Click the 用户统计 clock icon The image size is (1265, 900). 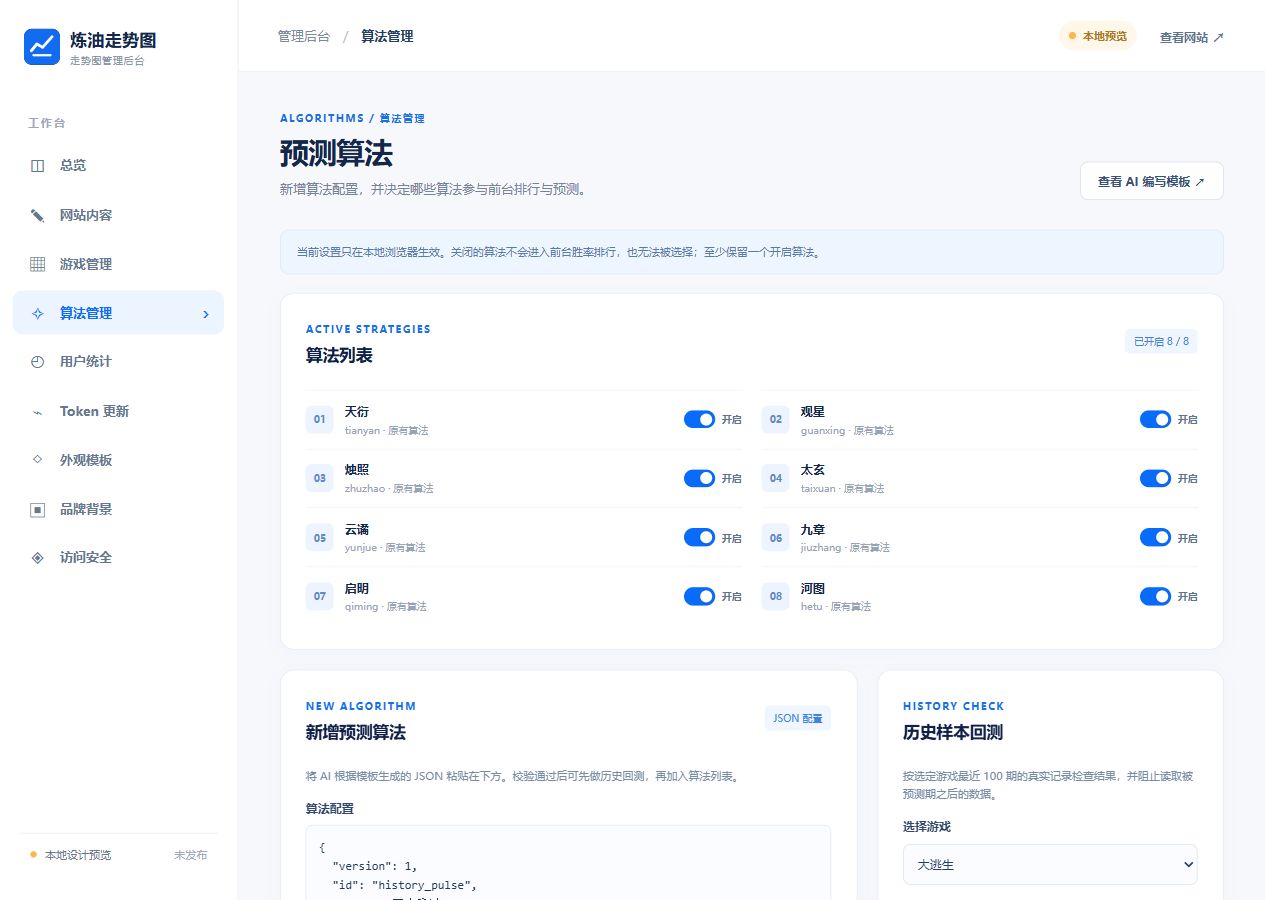(x=38, y=362)
